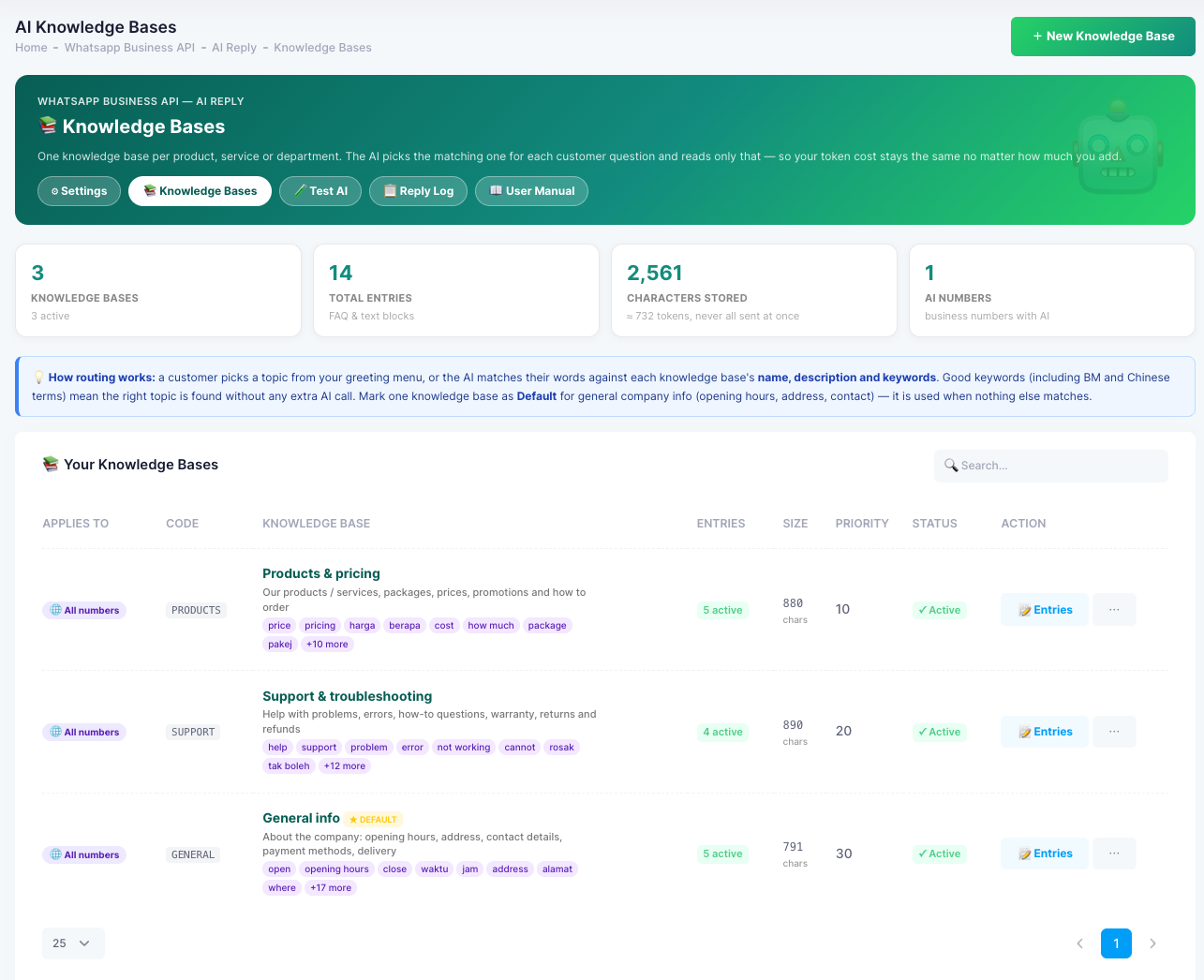The image size is (1204, 980).
Task: Go to Home breadcrumb link
Action: point(31,48)
